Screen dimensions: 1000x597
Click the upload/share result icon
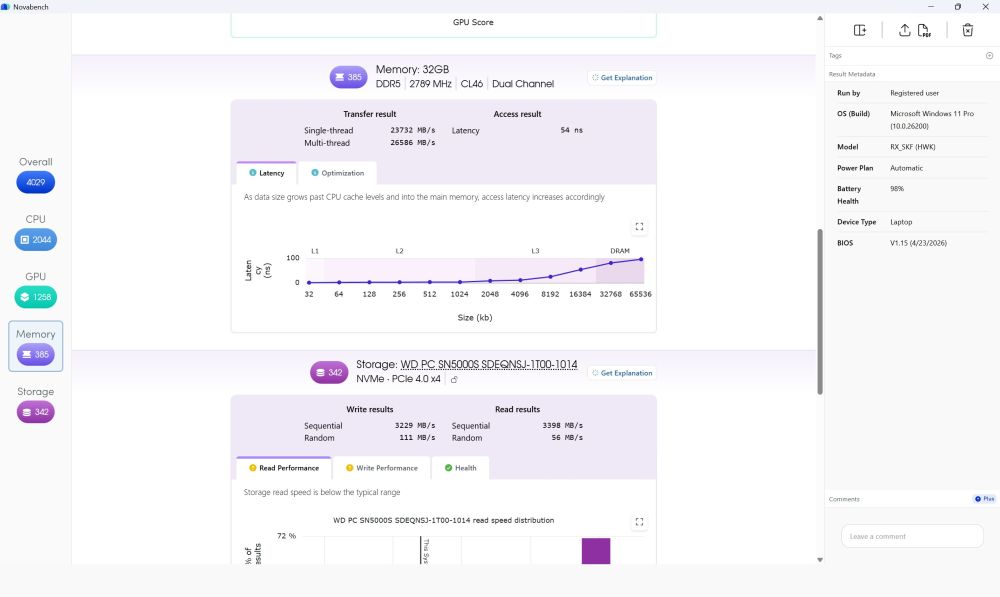tap(904, 30)
